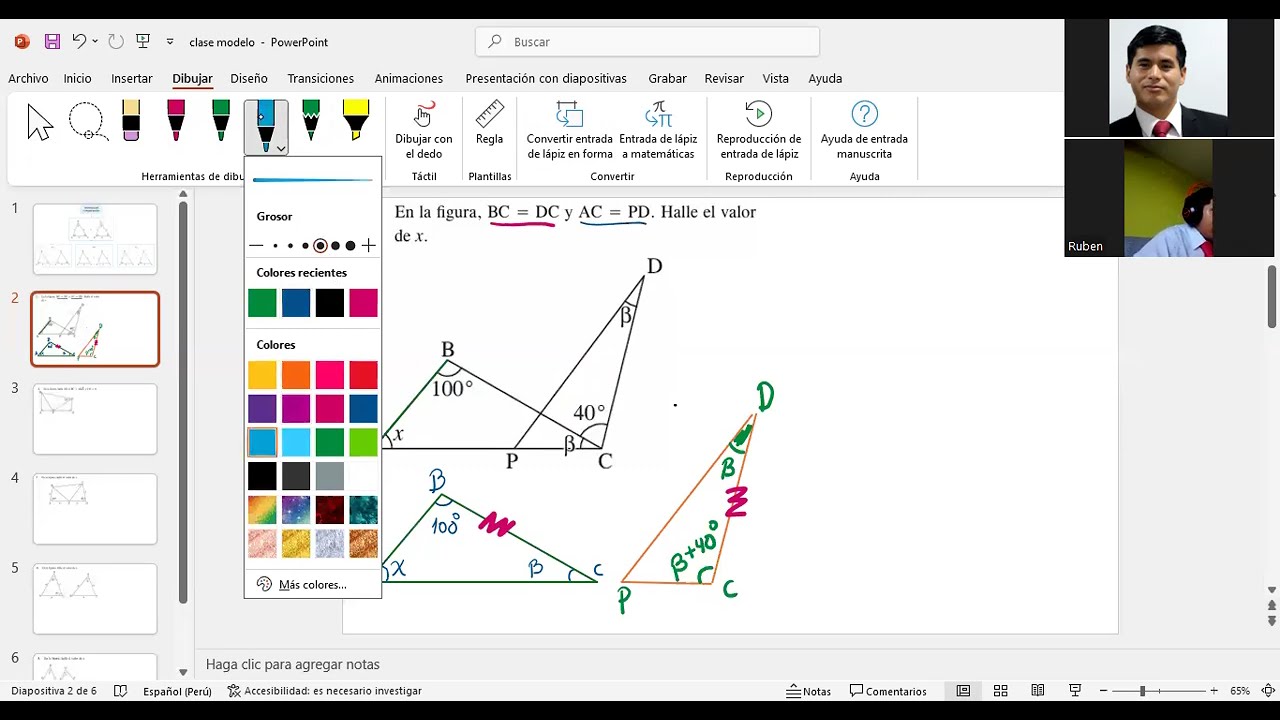The image size is (1280, 720).
Task: Select the Eraser tool
Action: click(131, 120)
